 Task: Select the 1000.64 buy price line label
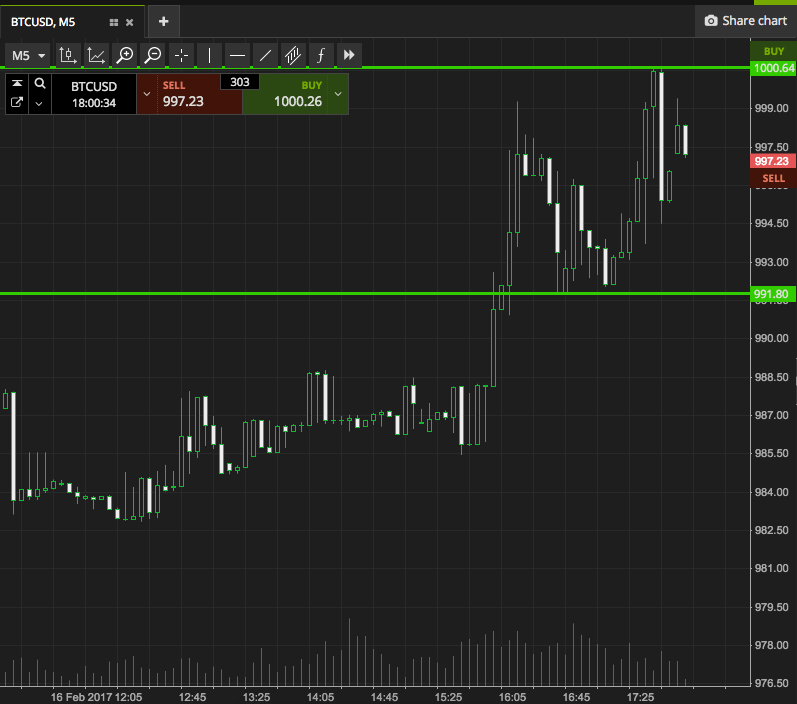774,68
